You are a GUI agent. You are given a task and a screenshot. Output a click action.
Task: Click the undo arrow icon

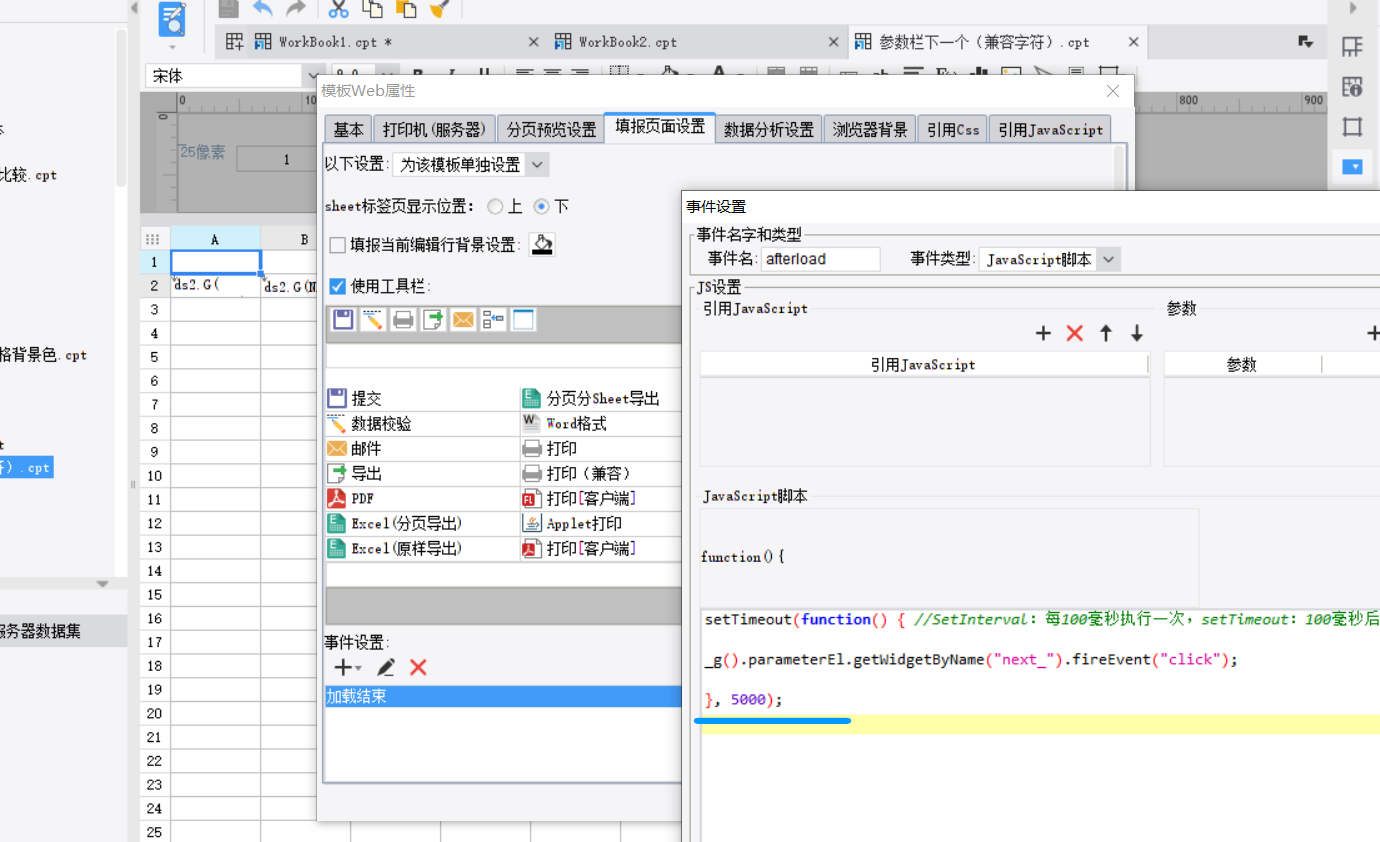(x=262, y=9)
